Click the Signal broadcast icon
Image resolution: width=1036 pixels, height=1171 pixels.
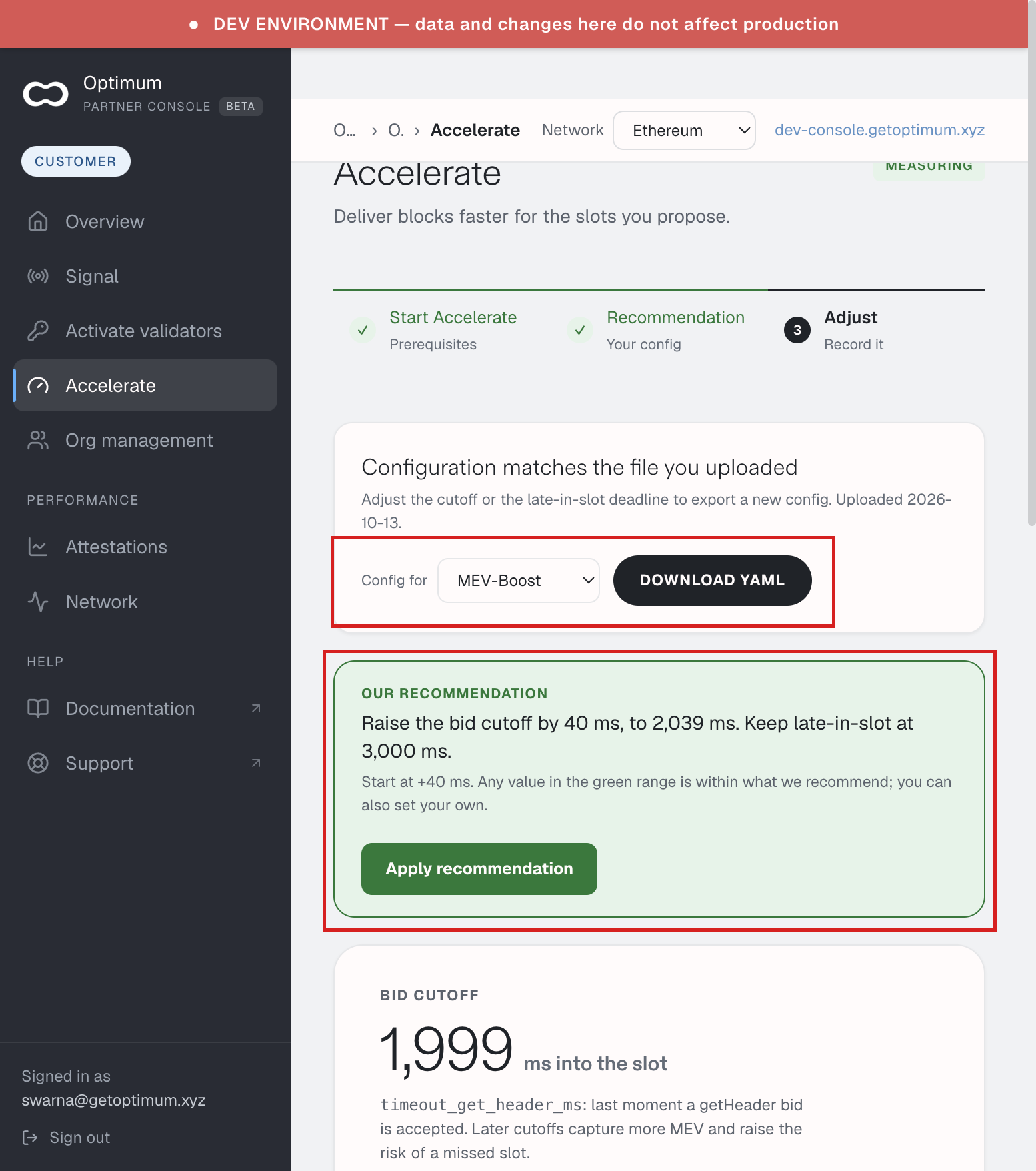(x=38, y=276)
